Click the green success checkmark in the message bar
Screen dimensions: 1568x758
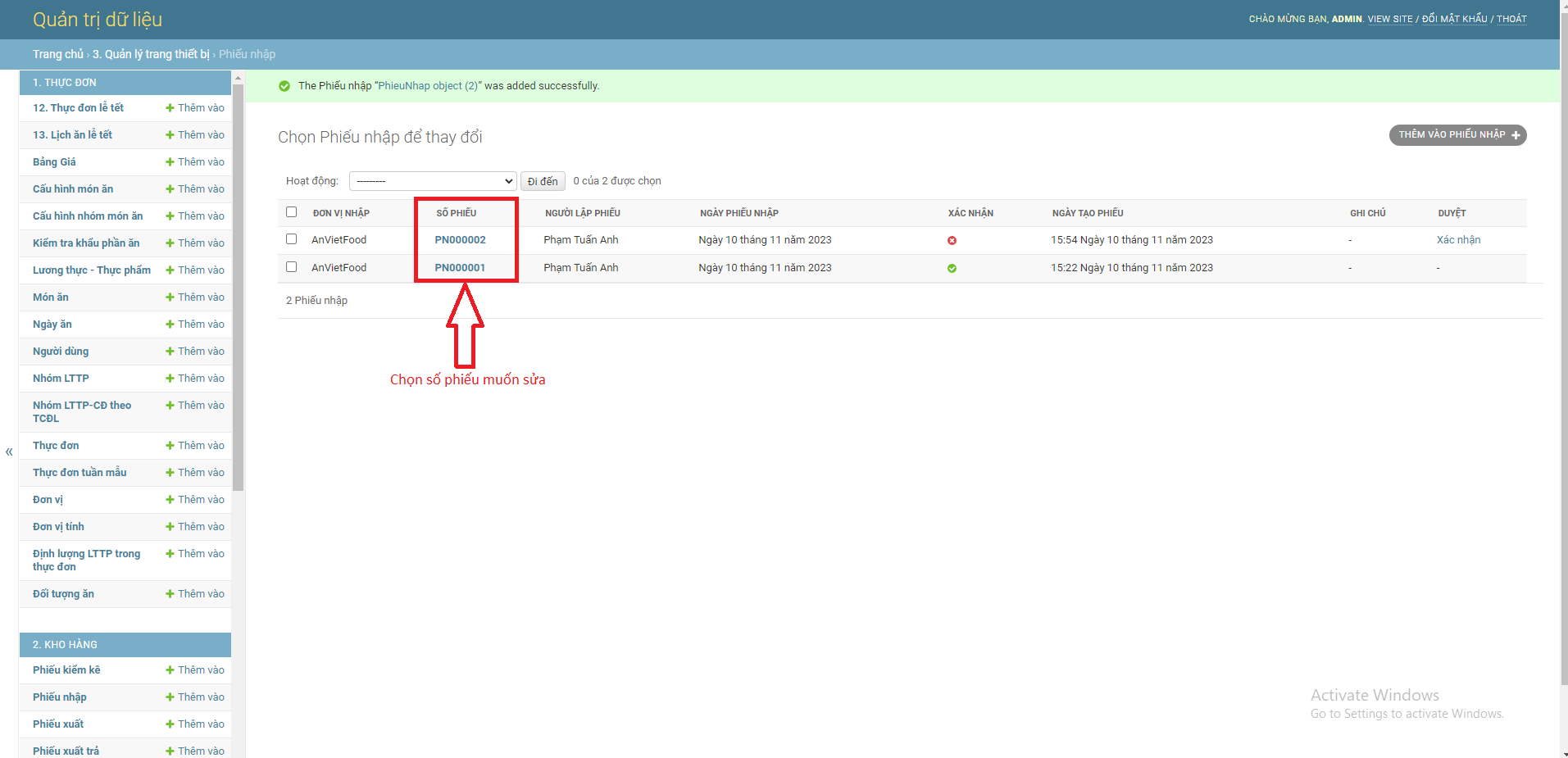[x=284, y=85]
